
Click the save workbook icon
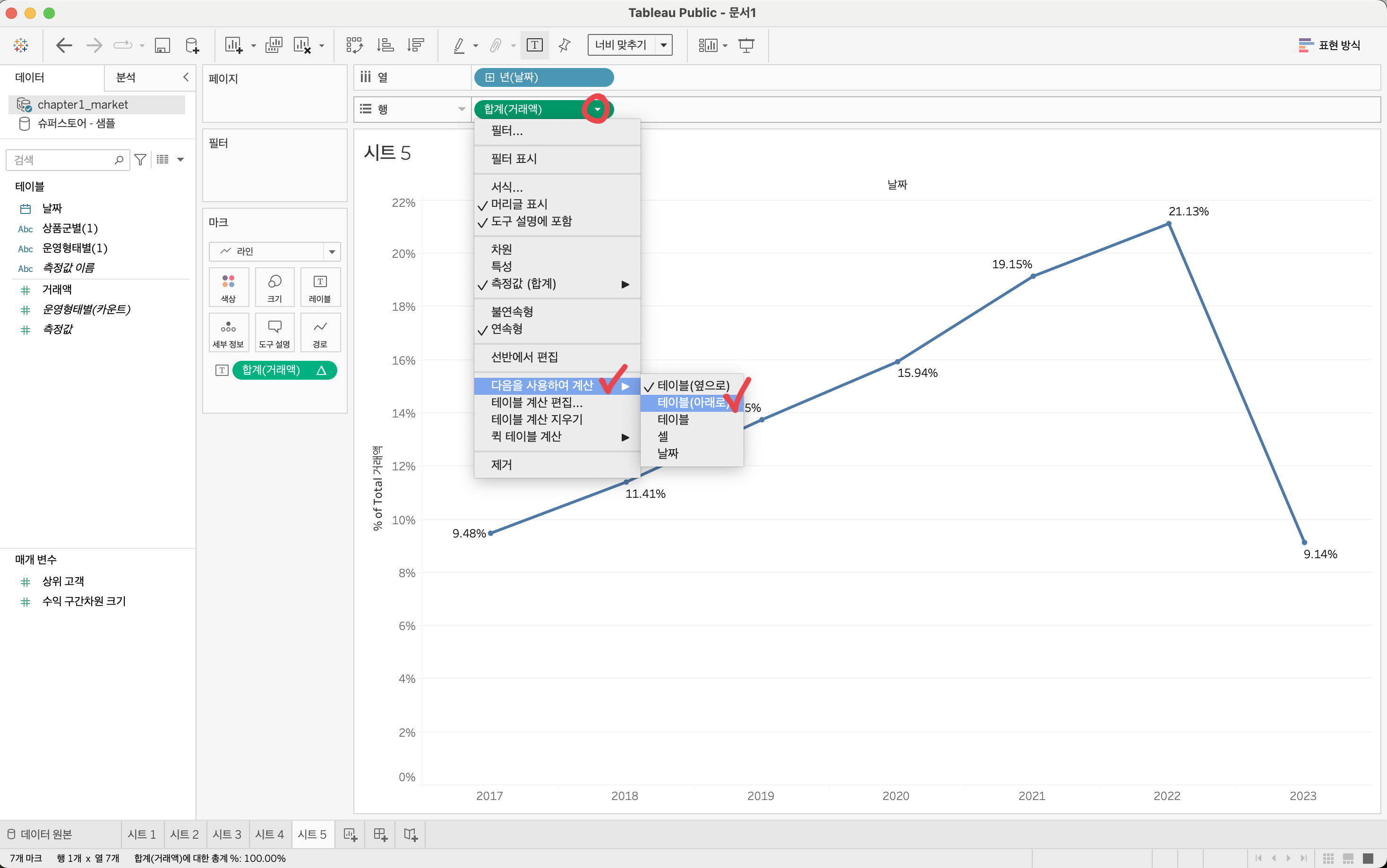(x=163, y=45)
